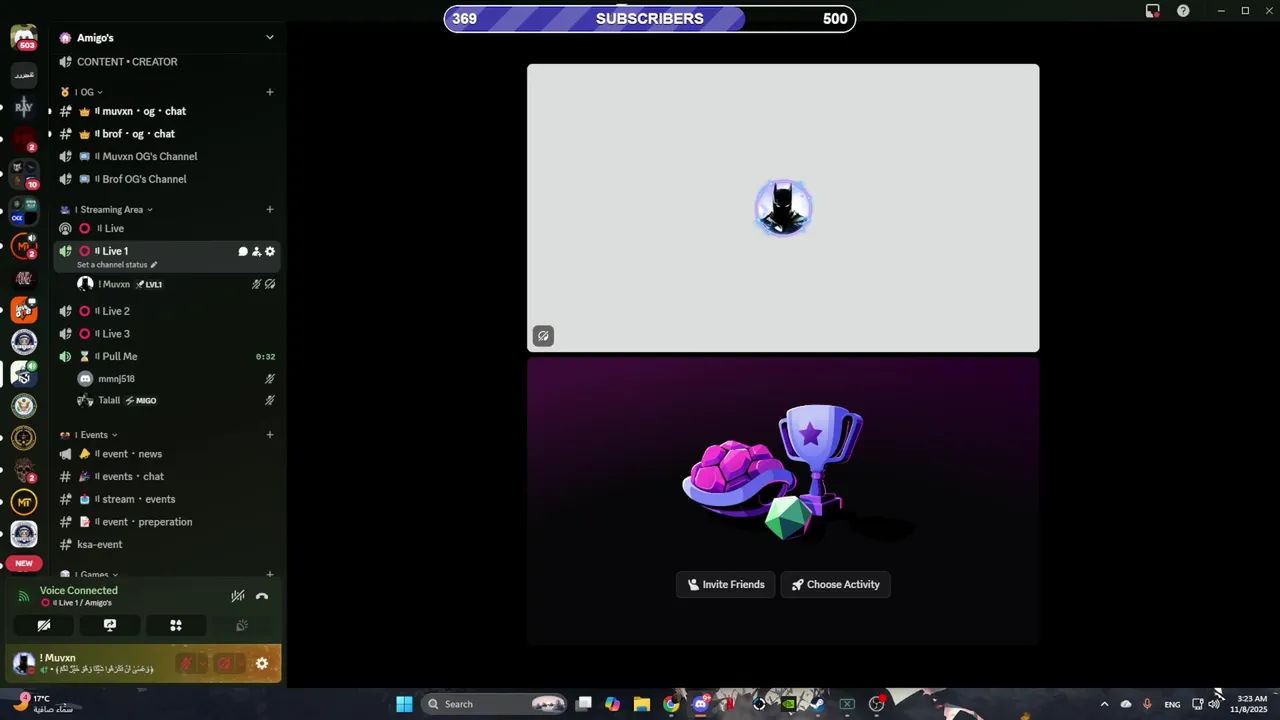This screenshot has height=720, width=1280.
Task: Click the NEW unread indicator pill
Action: tap(24, 563)
